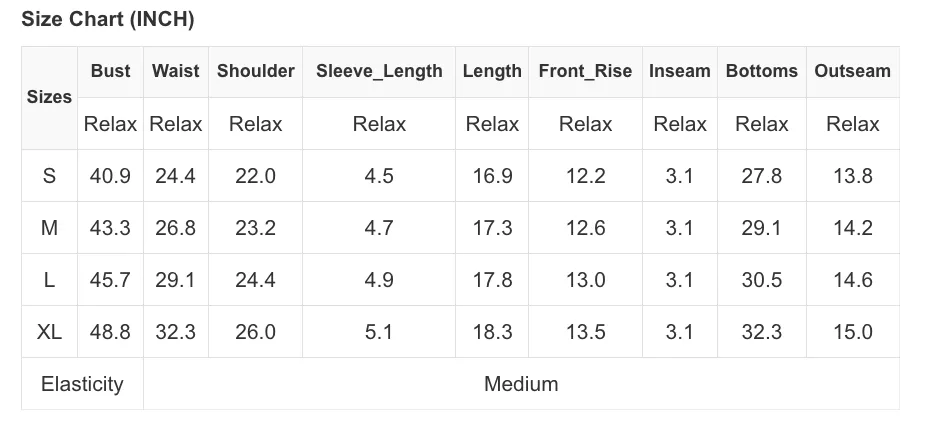
Task: Click the XL size row label
Action: tap(49, 332)
